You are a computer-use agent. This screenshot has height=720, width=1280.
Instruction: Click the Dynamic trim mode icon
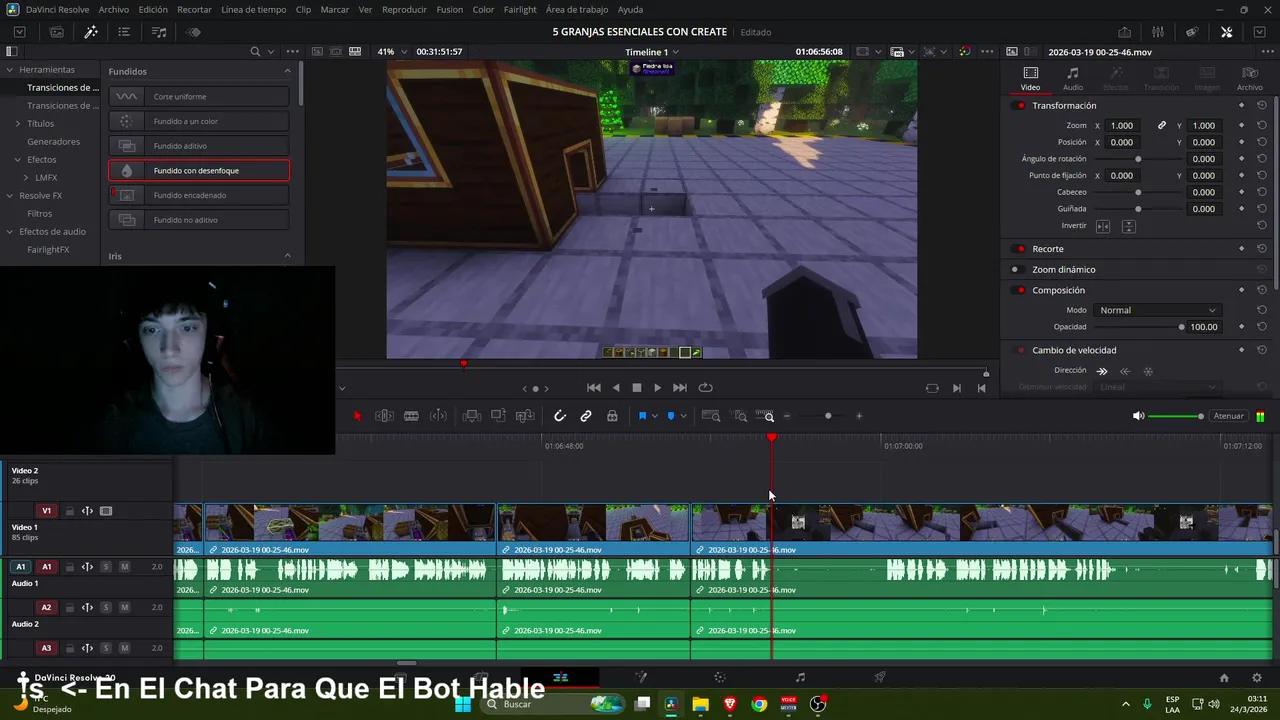(438, 416)
